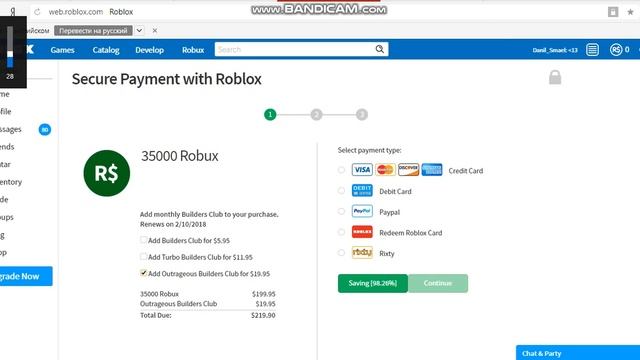Click the browser bookmark star icon

pos(630,12)
